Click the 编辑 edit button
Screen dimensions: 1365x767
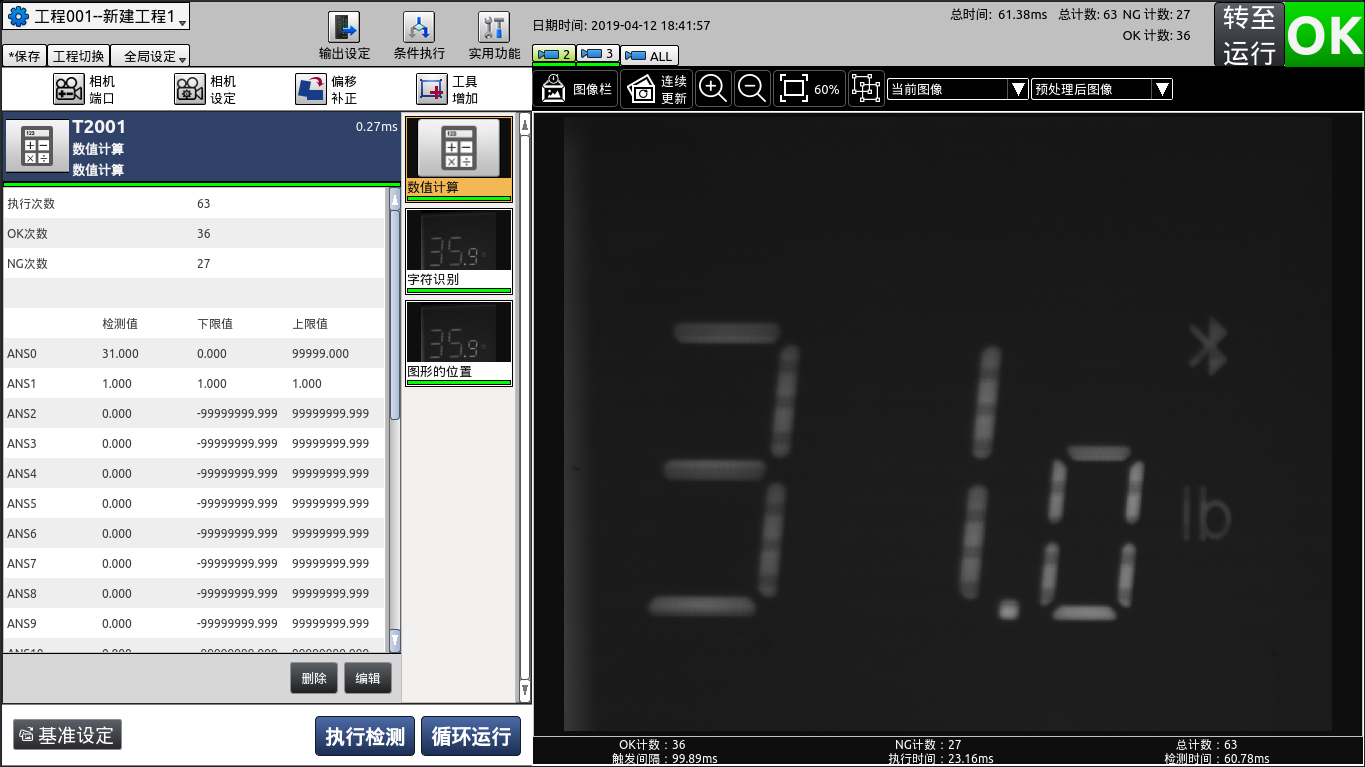coord(368,678)
